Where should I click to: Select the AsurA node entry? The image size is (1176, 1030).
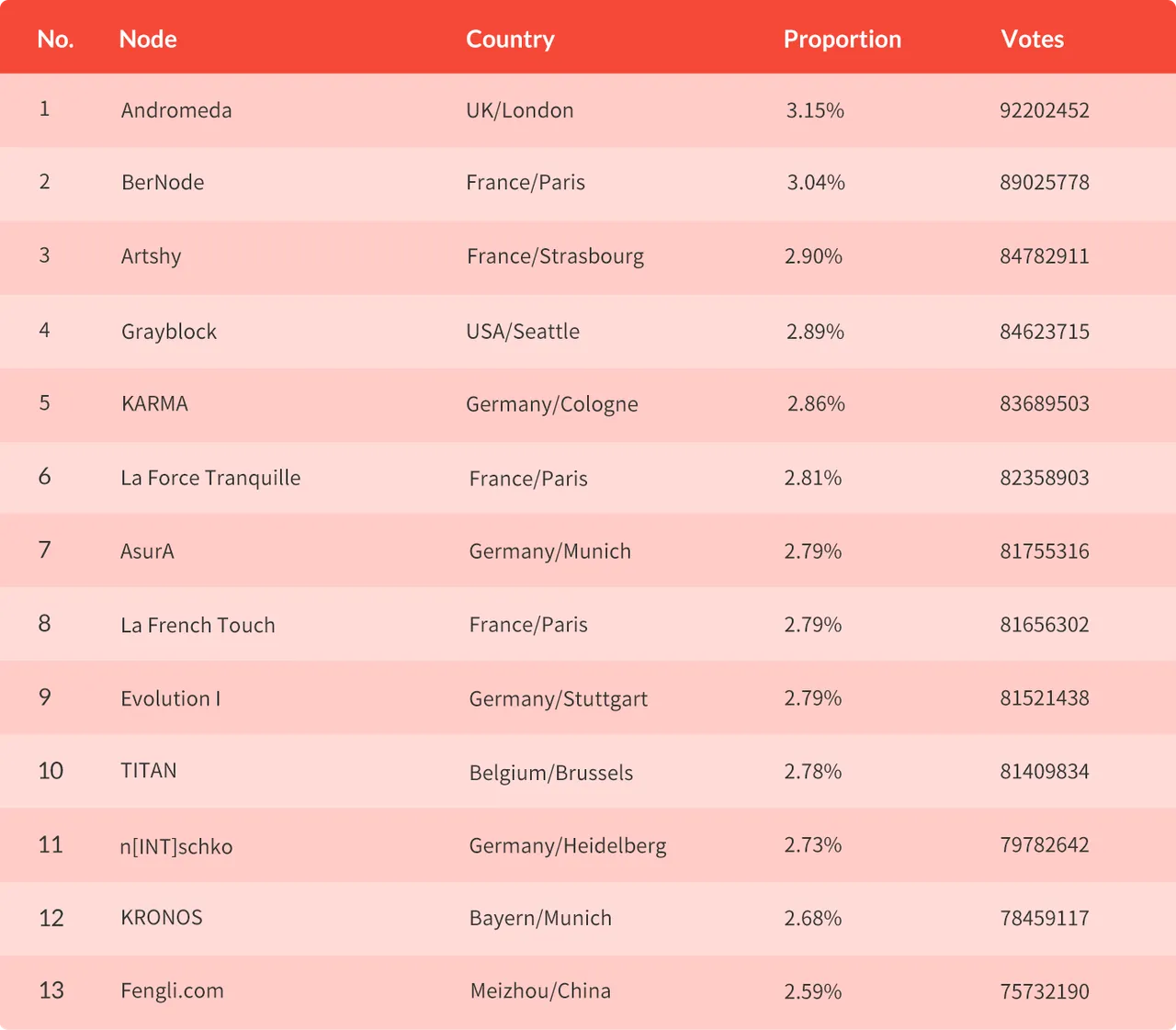(x=147, y=551)
